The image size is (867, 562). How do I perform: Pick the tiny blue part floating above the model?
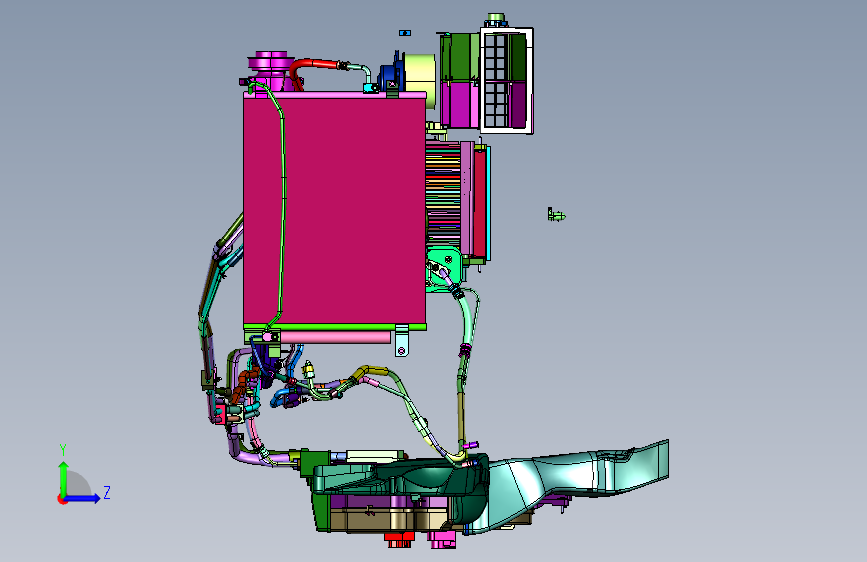[405, 33]
